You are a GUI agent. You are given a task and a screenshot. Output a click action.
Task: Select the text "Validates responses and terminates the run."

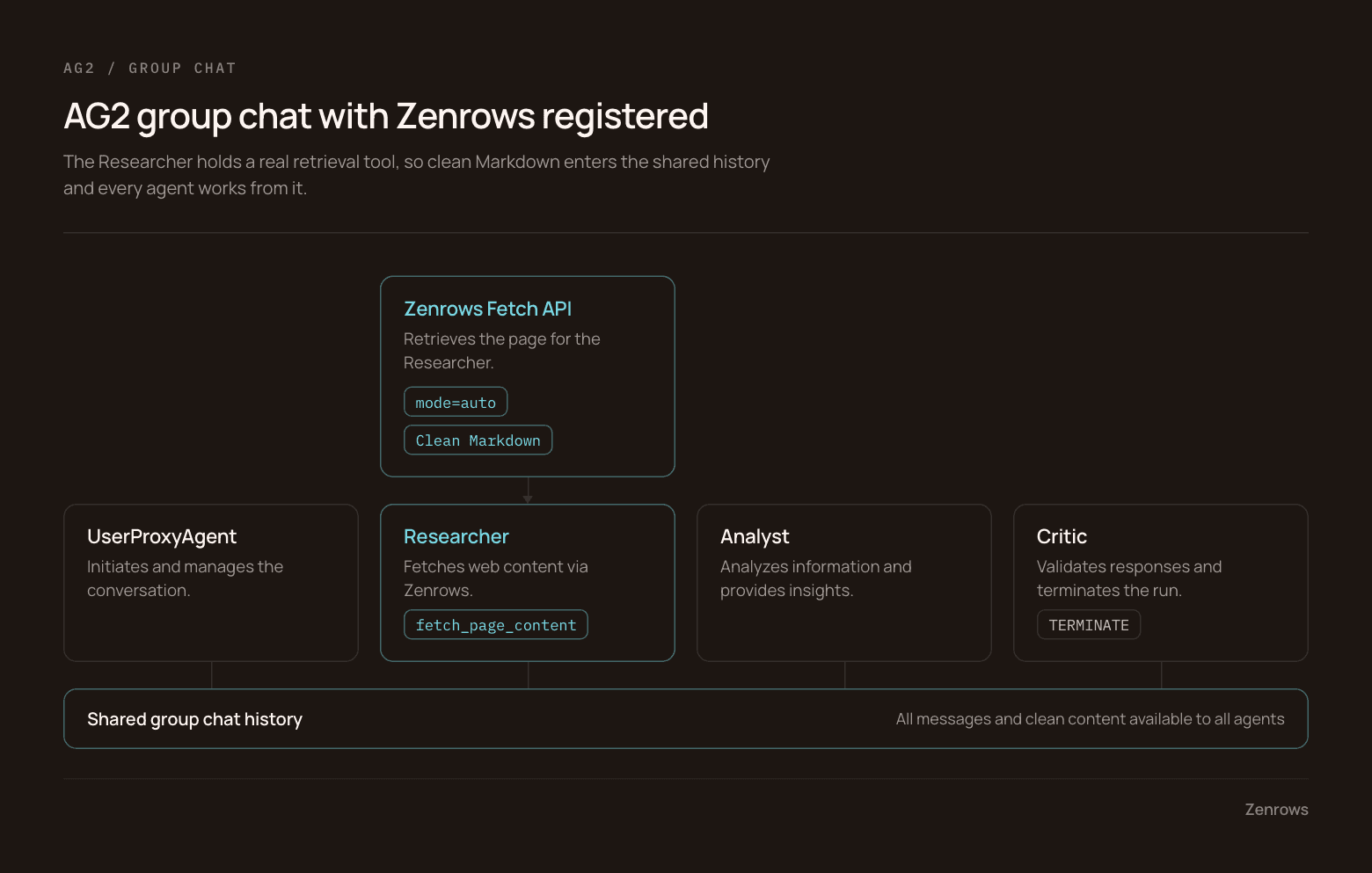(1129, 578)
